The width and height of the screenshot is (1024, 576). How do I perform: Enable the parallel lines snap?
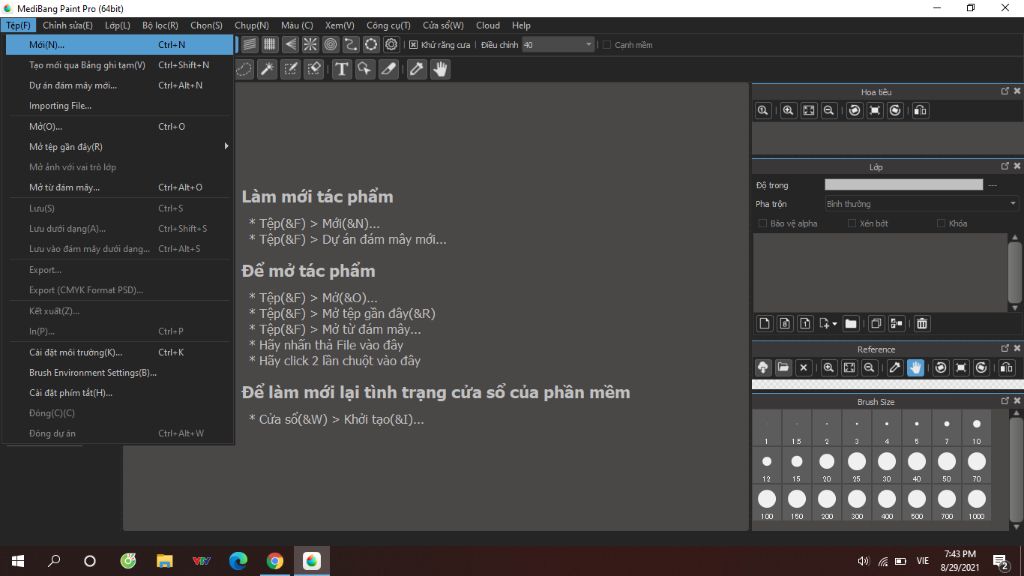(x=249, y=44)
